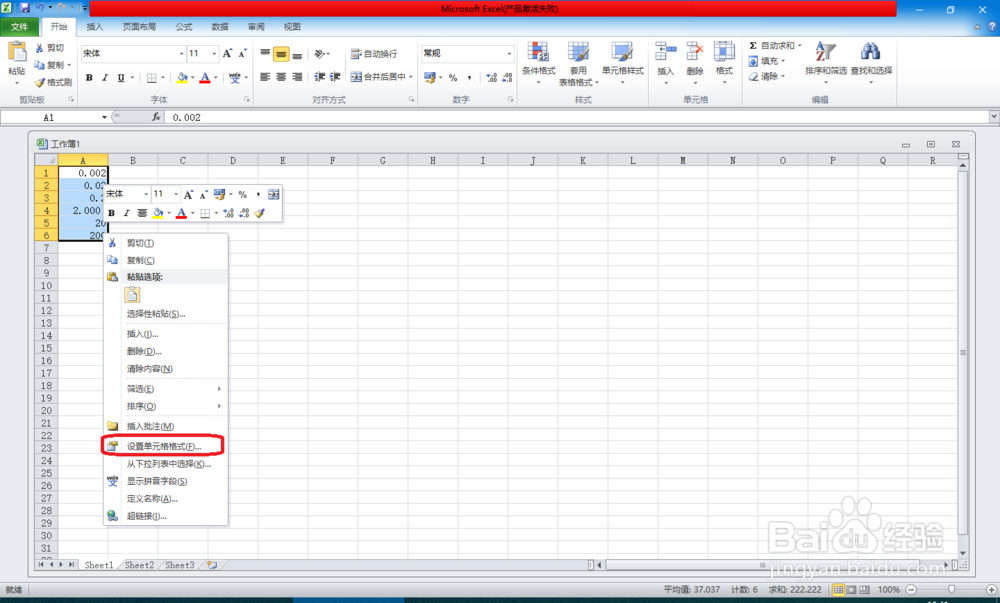Click the ribbon increase decimal icon
Viewport: 1000px width, 603px height.
(x=492, y=78)
